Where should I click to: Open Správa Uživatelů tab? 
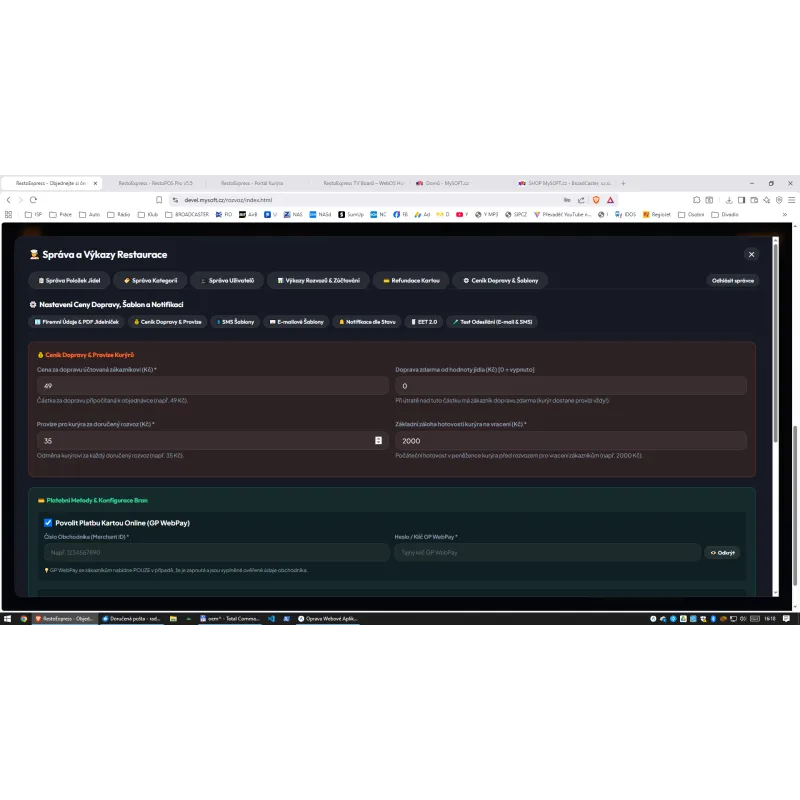click(x=227, y=280)
